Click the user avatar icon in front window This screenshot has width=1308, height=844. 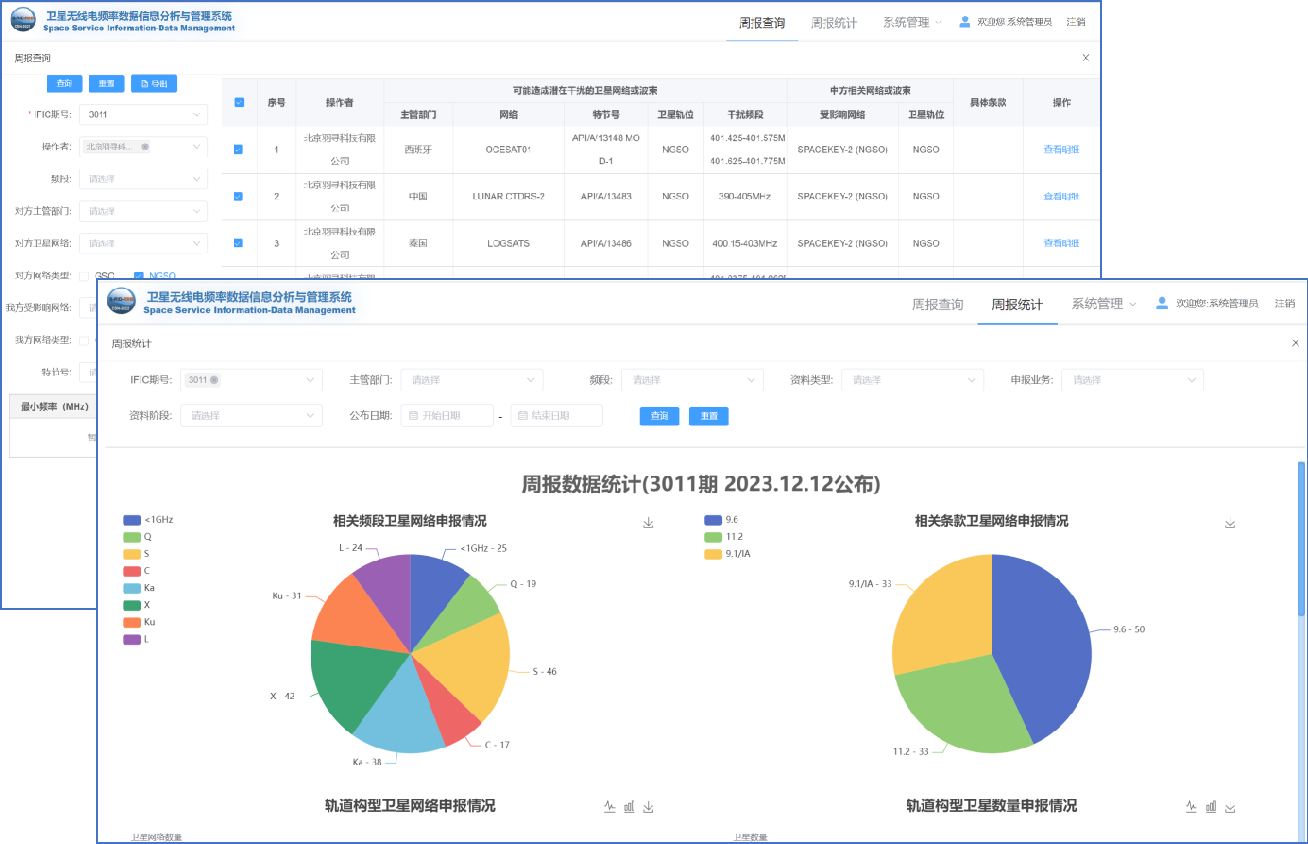pyautogui.click(x=1162, y=303)
